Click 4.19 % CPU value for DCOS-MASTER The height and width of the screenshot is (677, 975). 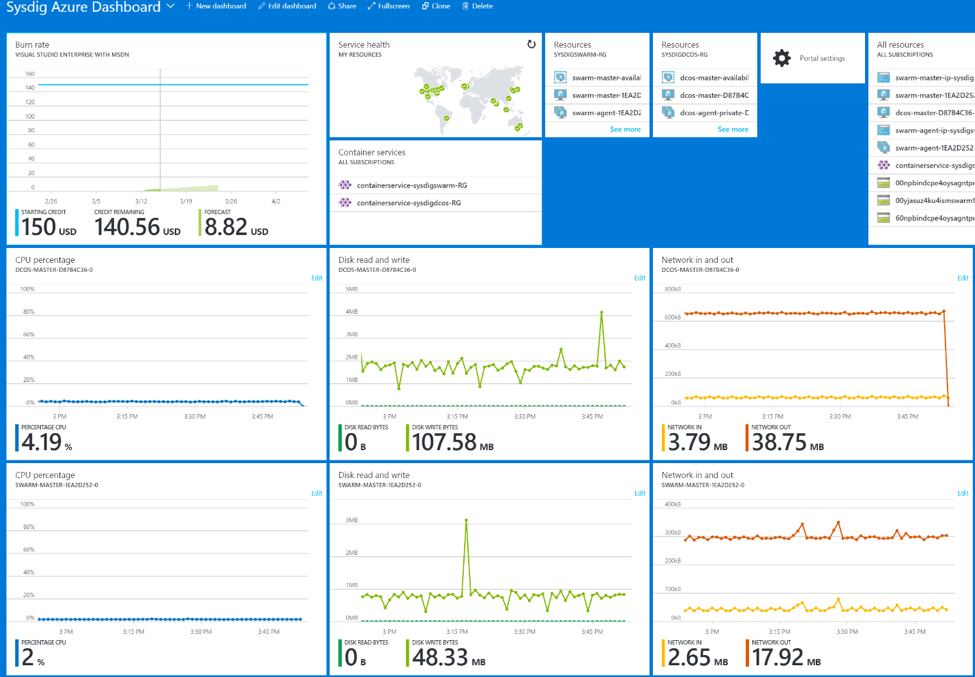[47, 443]
